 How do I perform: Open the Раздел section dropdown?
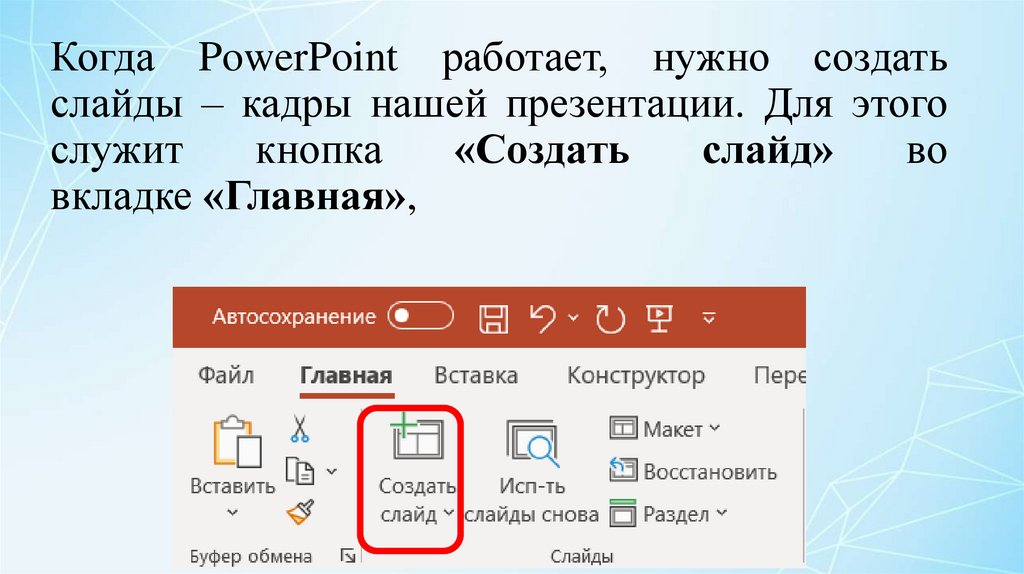(668, 514)
